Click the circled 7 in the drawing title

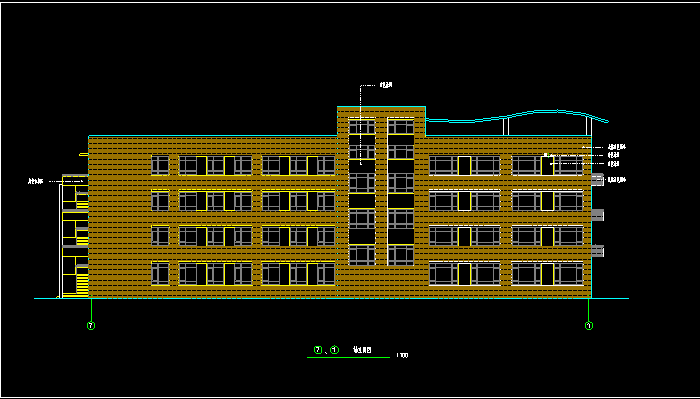coord(318,350)
